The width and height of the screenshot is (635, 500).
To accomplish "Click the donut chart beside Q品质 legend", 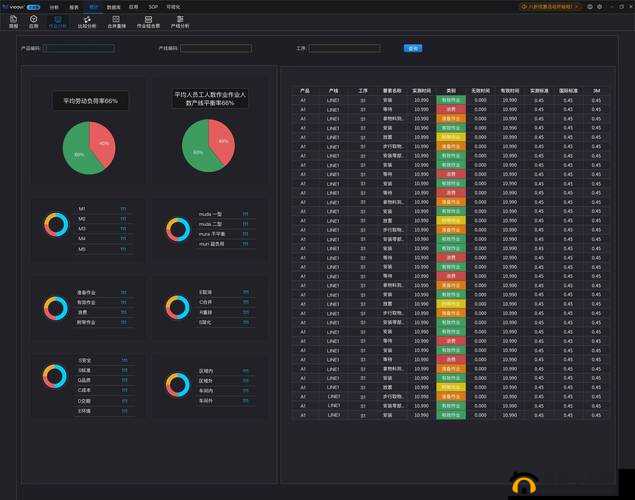I will click(x=55, y=376).
